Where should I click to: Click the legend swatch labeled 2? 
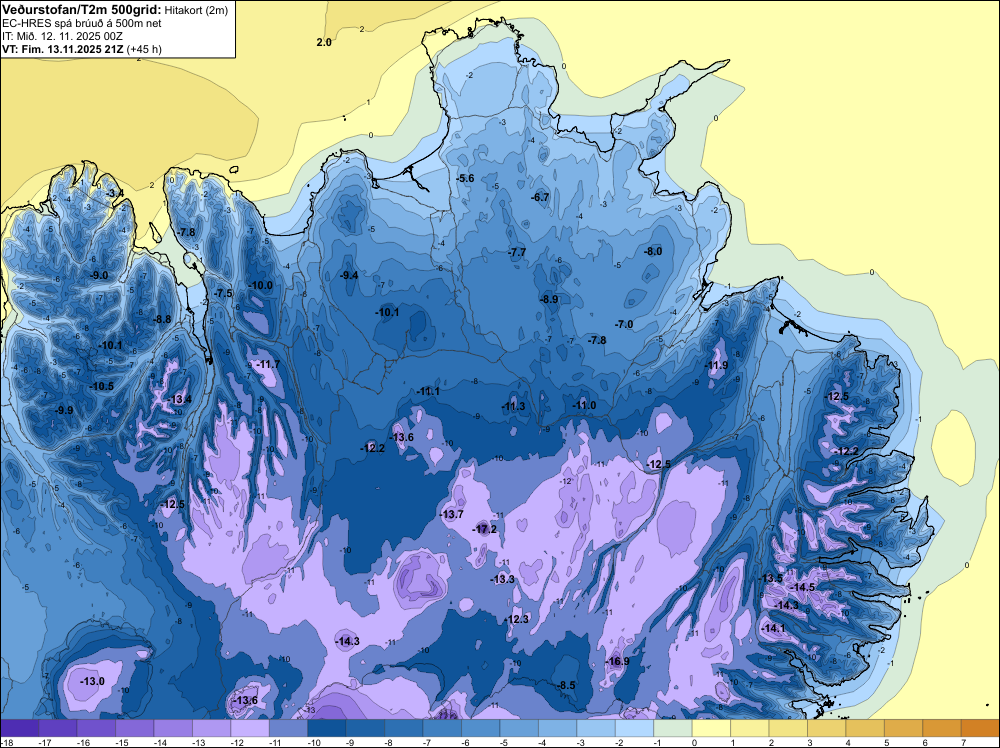click(x=788, y=728)
